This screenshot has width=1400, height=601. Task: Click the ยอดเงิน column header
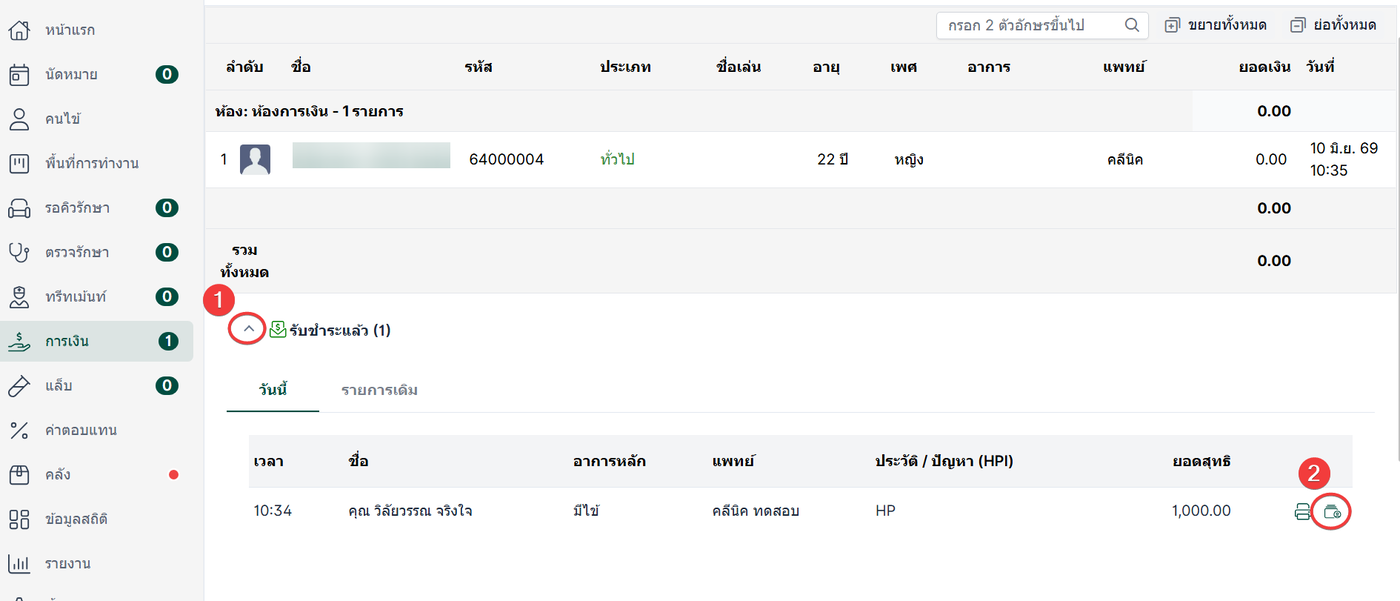1264,67
